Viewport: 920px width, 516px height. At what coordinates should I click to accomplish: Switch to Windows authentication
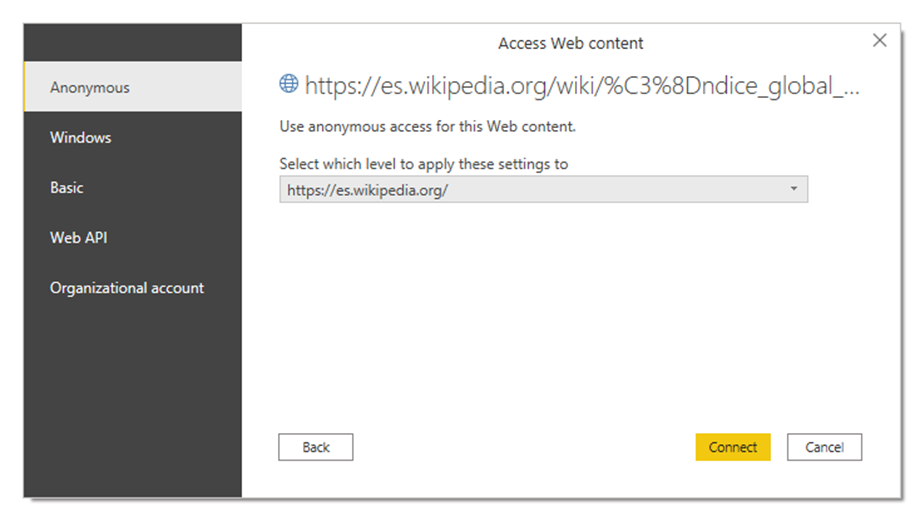tap(133, 137)
